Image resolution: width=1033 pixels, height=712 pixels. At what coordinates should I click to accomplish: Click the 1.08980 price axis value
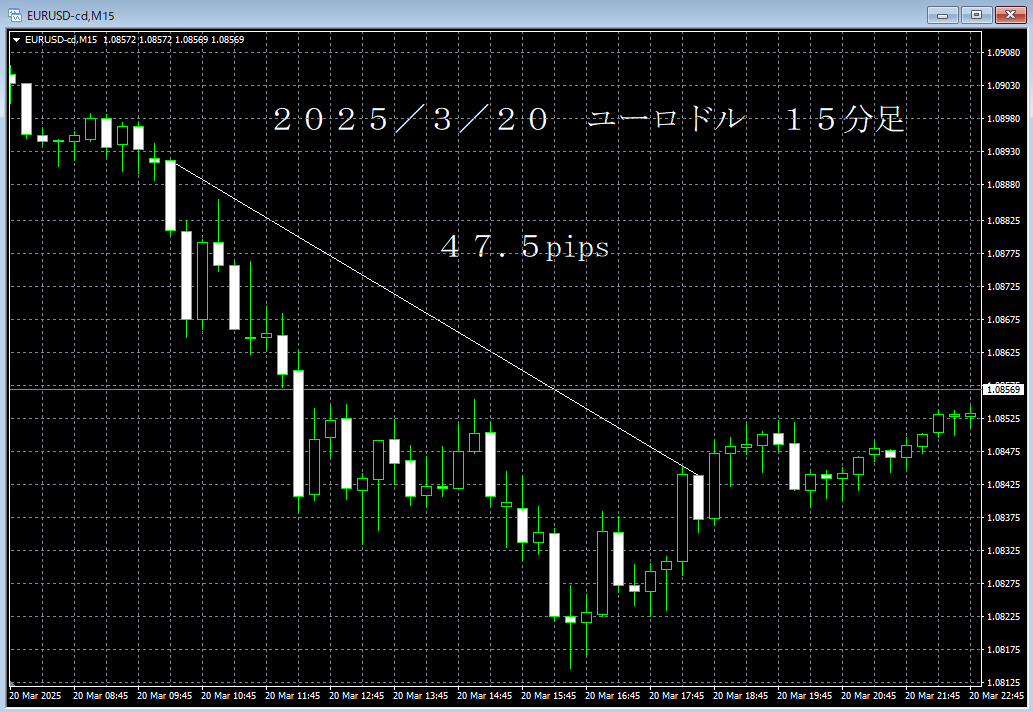(x=1003, y=119)
